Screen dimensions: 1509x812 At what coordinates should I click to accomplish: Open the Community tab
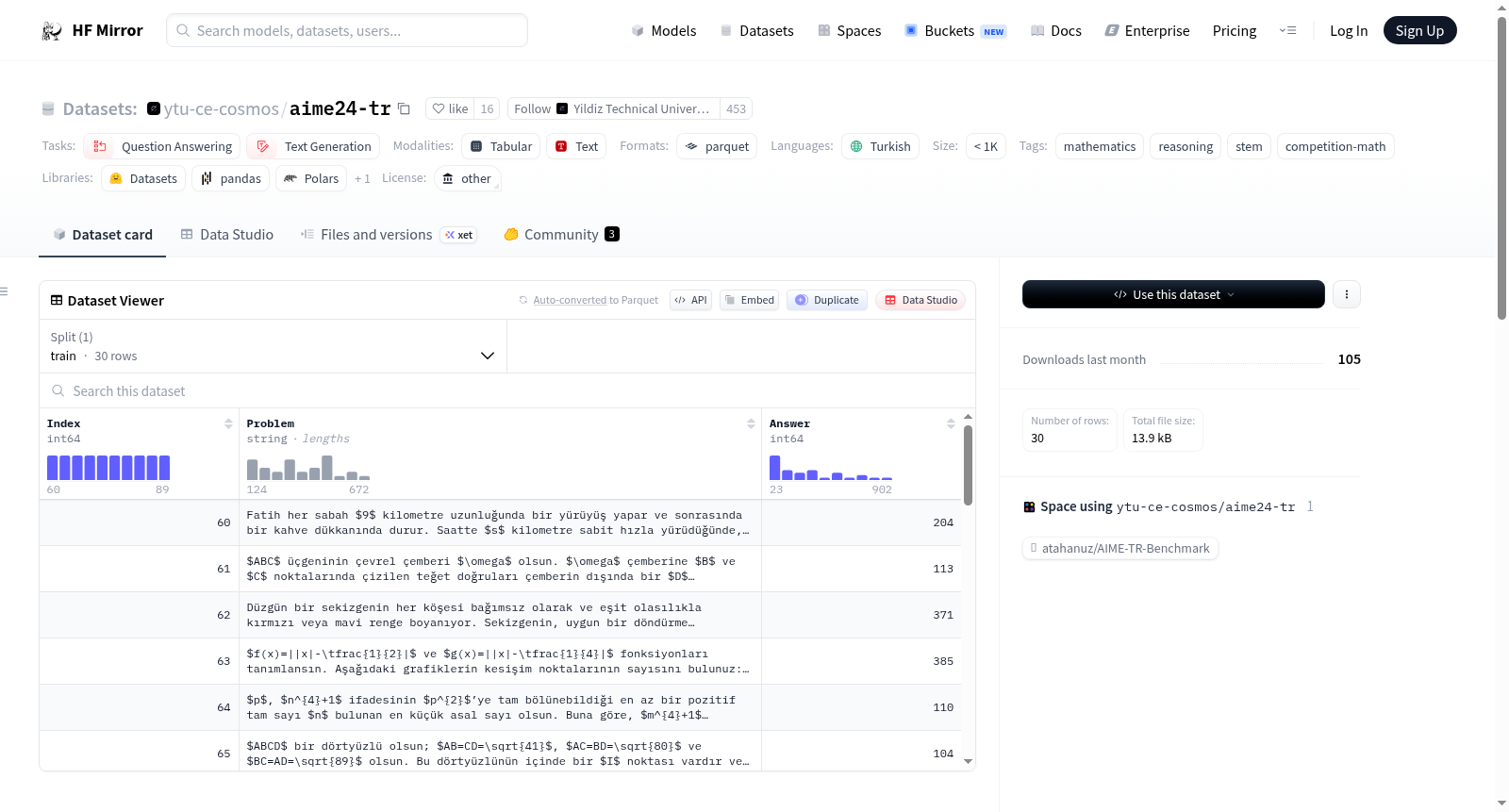click(x=561, y=235)
